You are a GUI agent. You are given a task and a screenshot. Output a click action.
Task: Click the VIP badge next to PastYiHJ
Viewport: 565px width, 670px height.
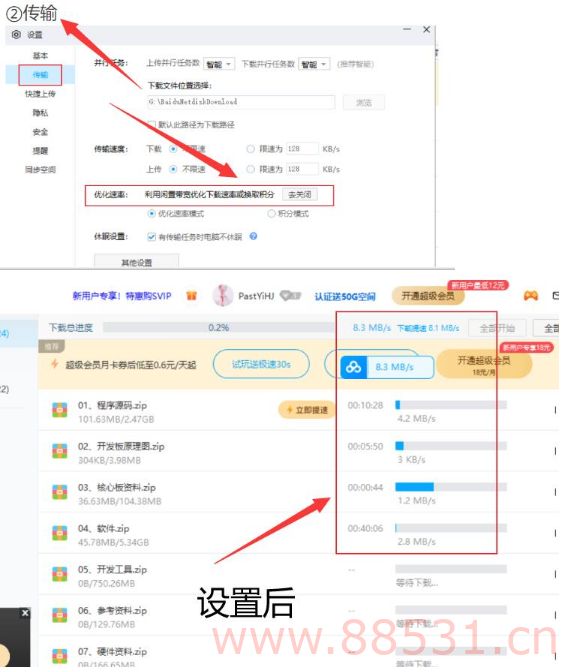[290, 295]
